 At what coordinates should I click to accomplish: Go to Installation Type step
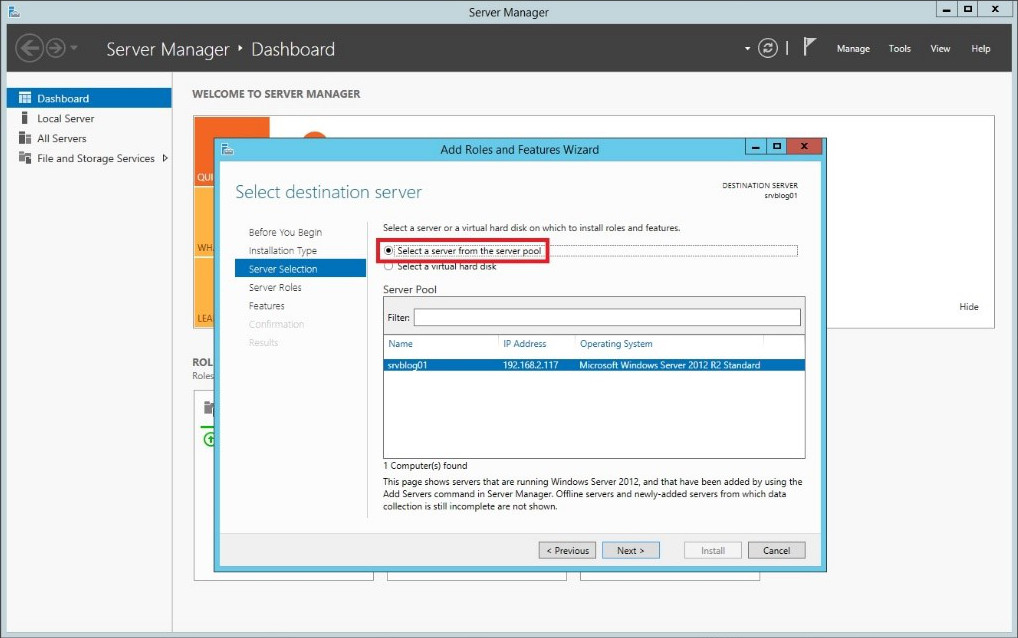point(282,251)
